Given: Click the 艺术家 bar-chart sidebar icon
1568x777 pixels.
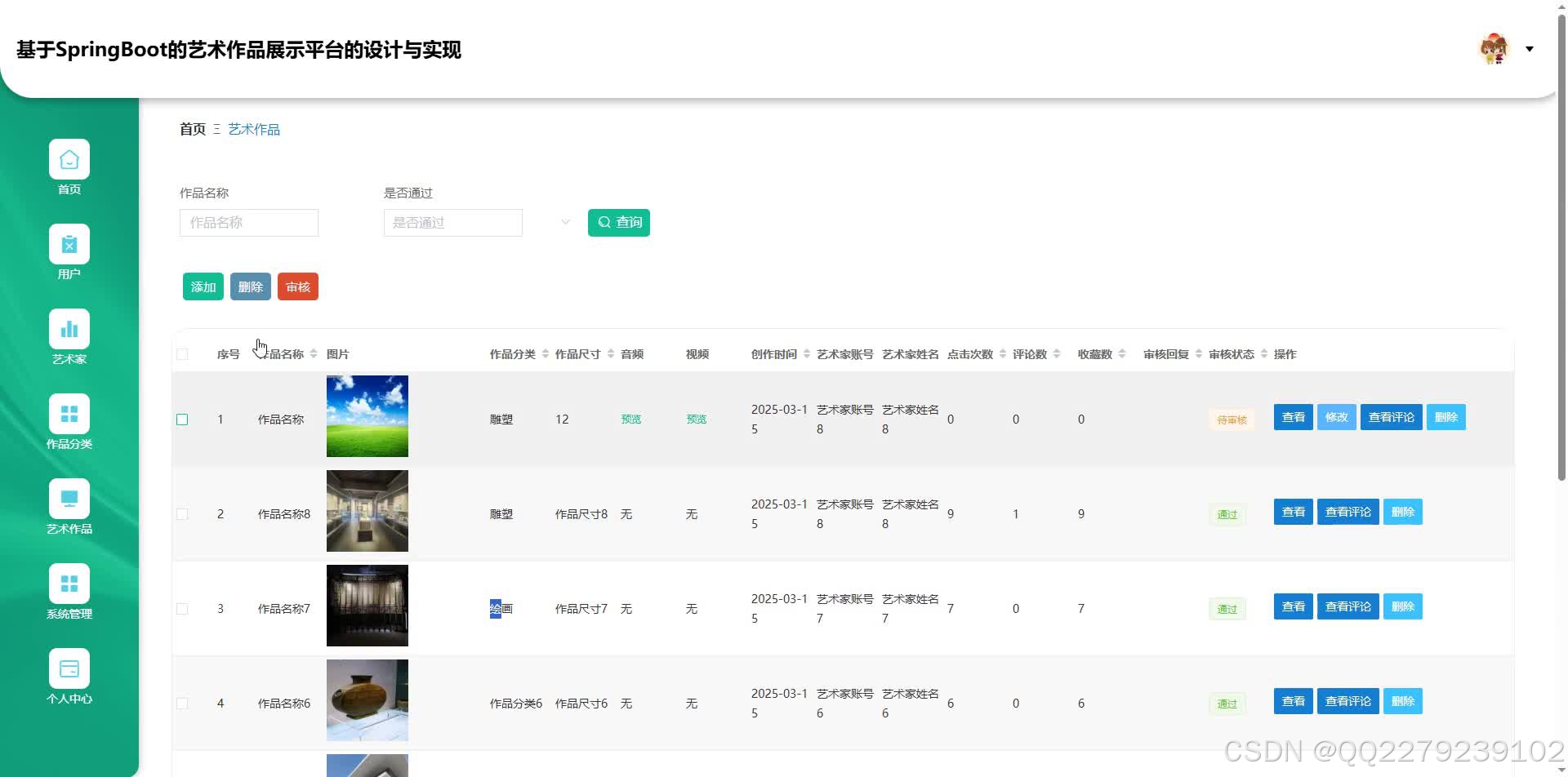Looking at the screenshot, I should click(x=69, y=329).
